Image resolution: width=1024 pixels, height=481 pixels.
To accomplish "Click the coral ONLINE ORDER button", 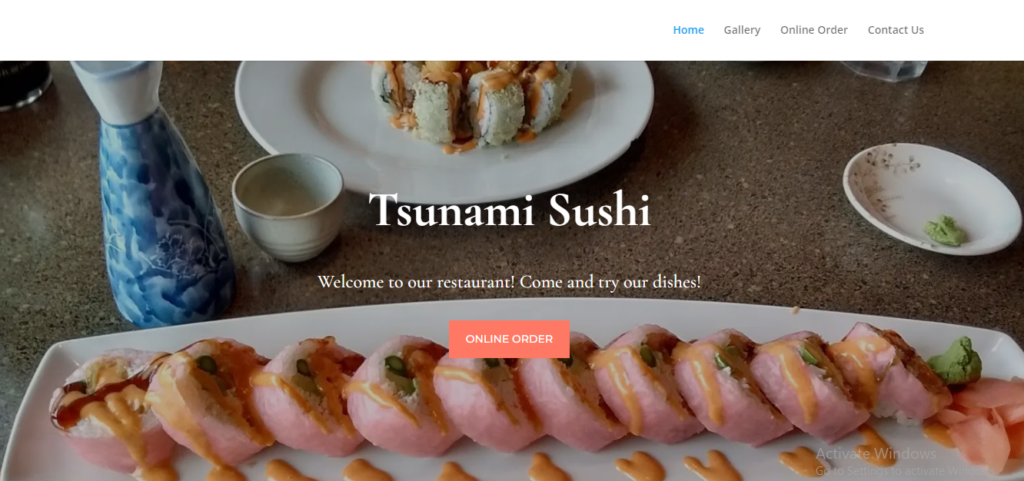I will (509, 339).
